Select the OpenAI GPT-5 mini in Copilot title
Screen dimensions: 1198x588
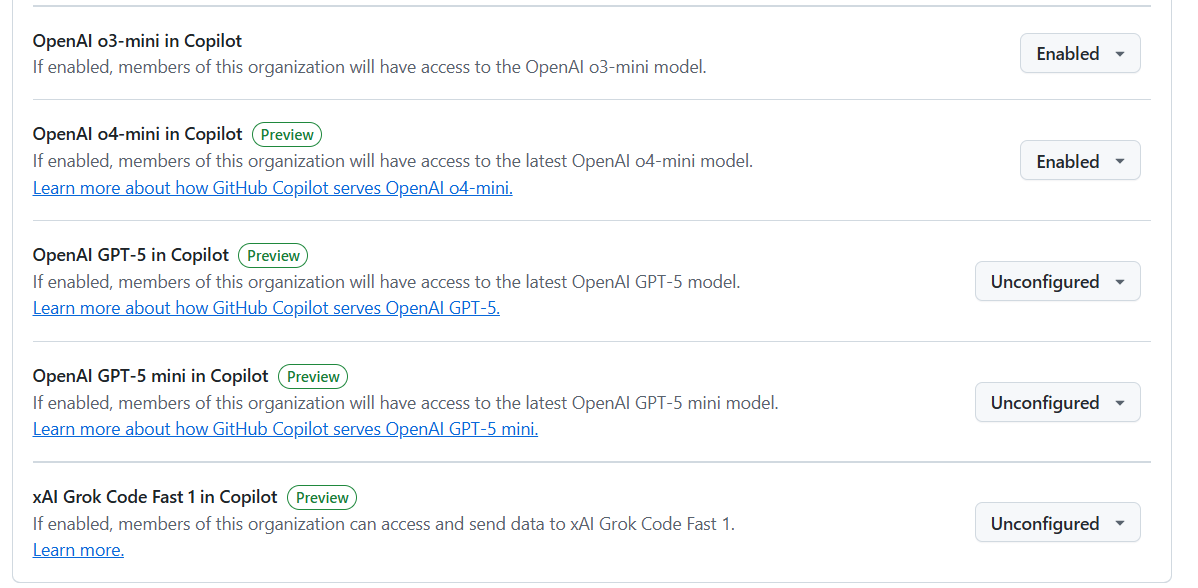point(151,376)
